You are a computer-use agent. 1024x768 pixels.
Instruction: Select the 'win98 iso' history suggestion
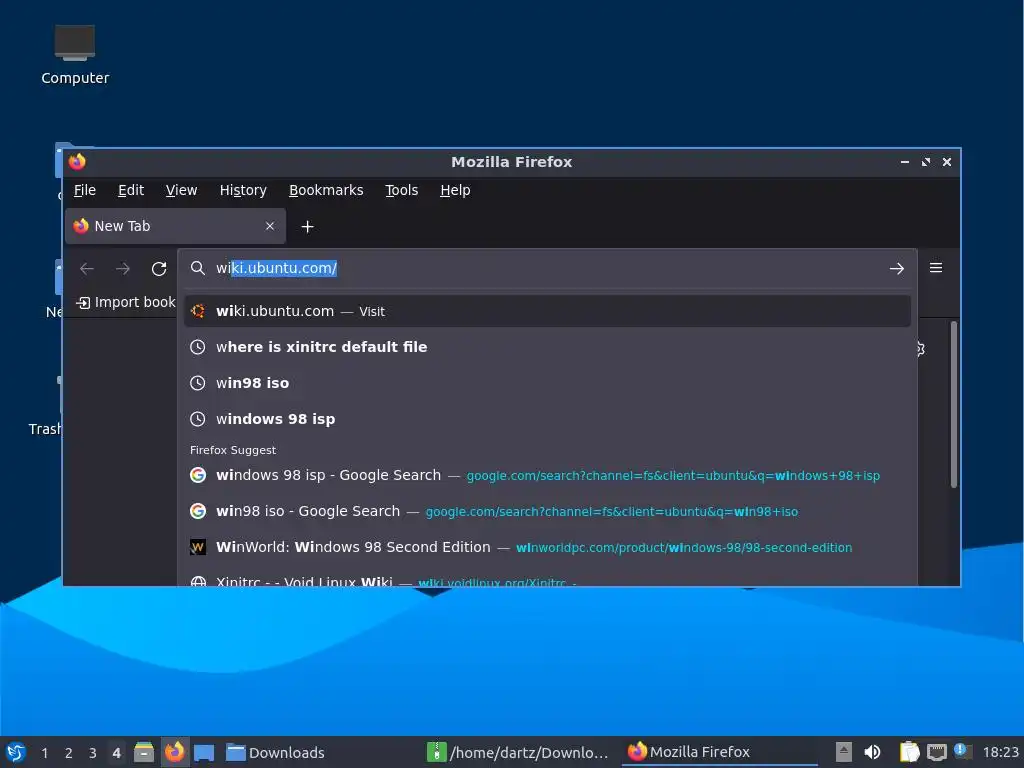[547, 383]
